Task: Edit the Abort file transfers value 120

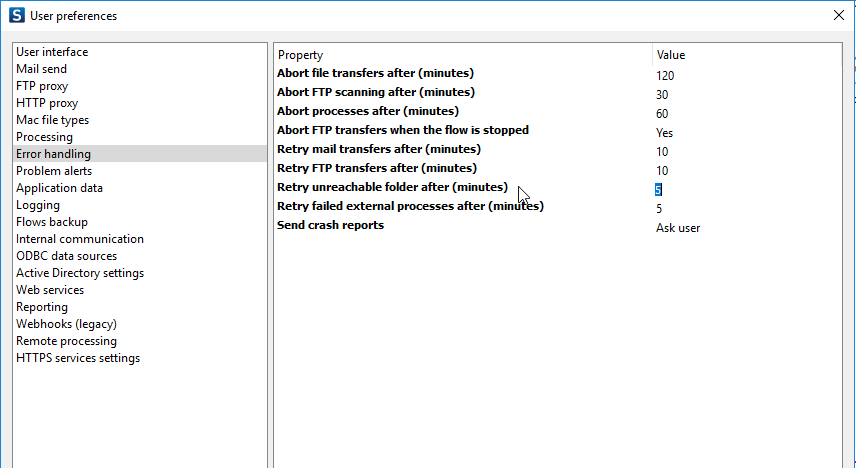Action: pos(666,75)
